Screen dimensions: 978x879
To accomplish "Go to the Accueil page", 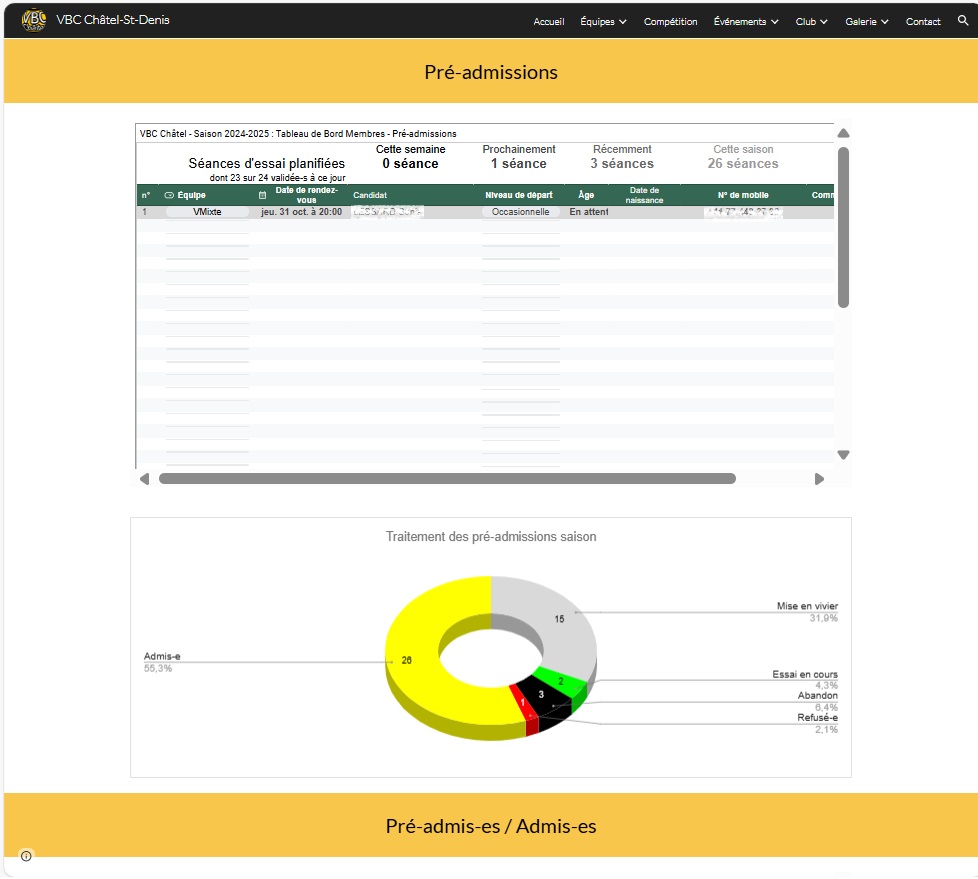I will point(548,22).
